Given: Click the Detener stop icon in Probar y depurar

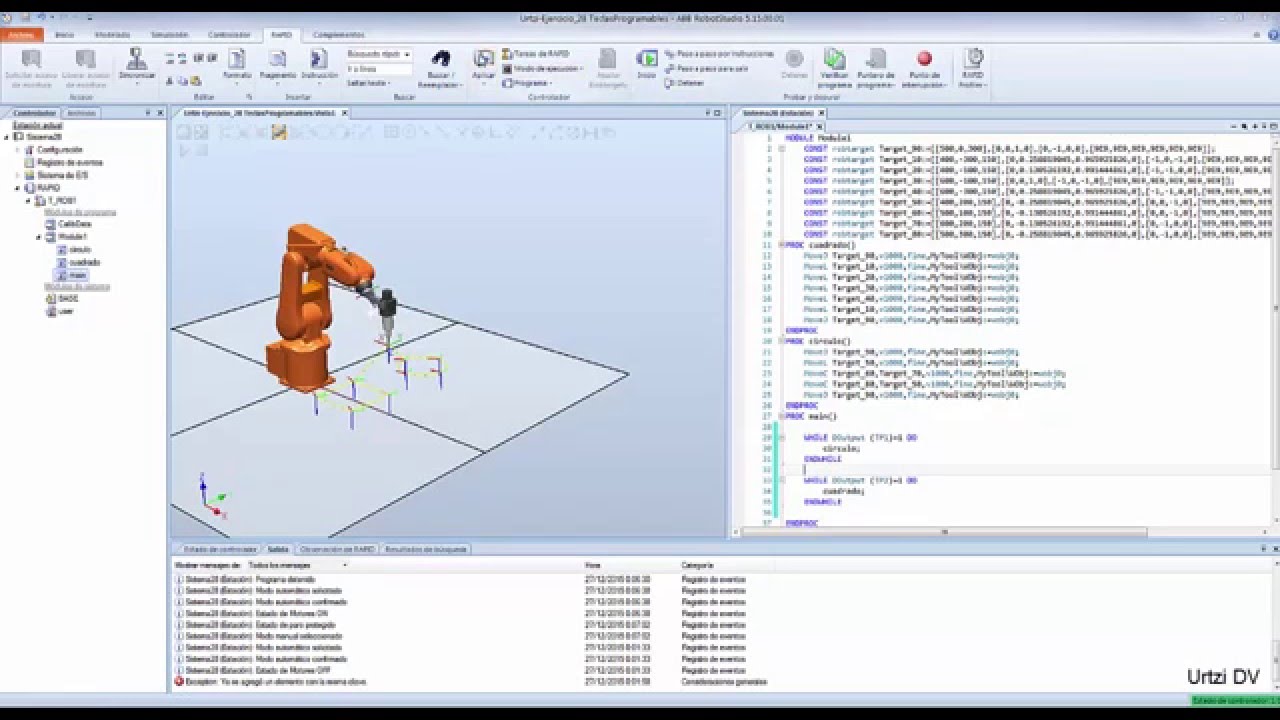Looking at the screenshot, I should click(x=794, y=59).
